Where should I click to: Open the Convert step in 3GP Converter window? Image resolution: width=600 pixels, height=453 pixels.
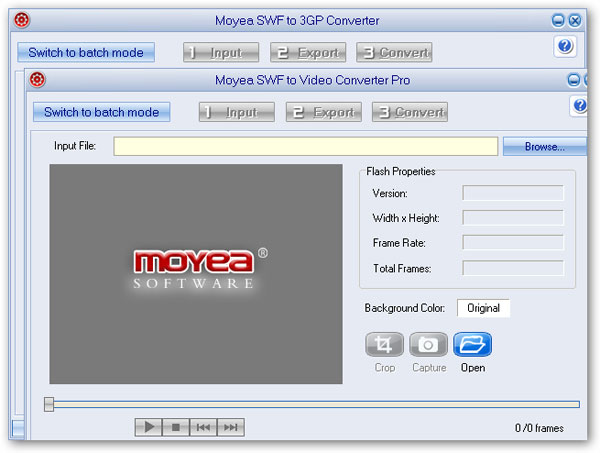[x=394, y=52]
